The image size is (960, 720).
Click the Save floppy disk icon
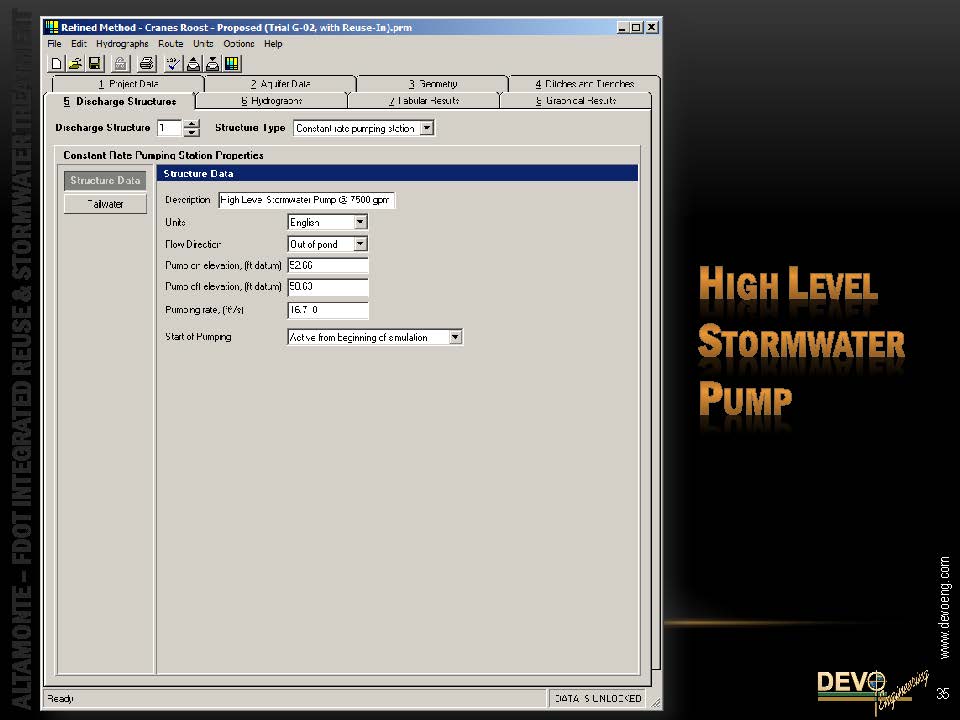click(x=95, y=63)
